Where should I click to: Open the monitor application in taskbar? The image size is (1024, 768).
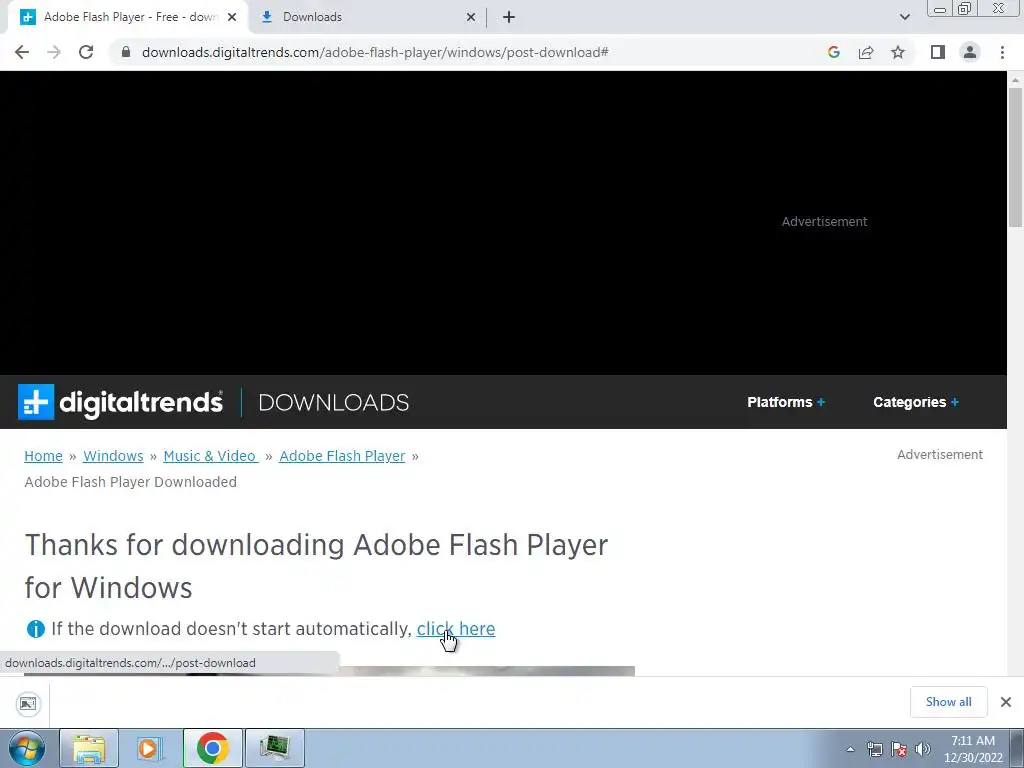pos(274,748)
